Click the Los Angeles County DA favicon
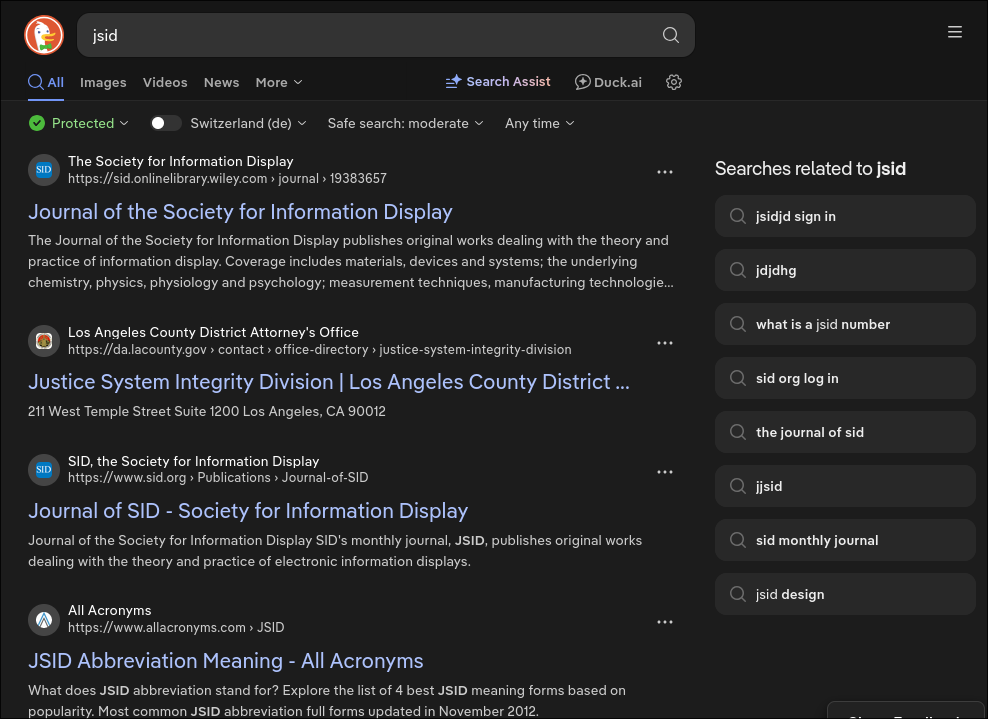The height and width of the screenshot is (719, 988). [44, 341]
